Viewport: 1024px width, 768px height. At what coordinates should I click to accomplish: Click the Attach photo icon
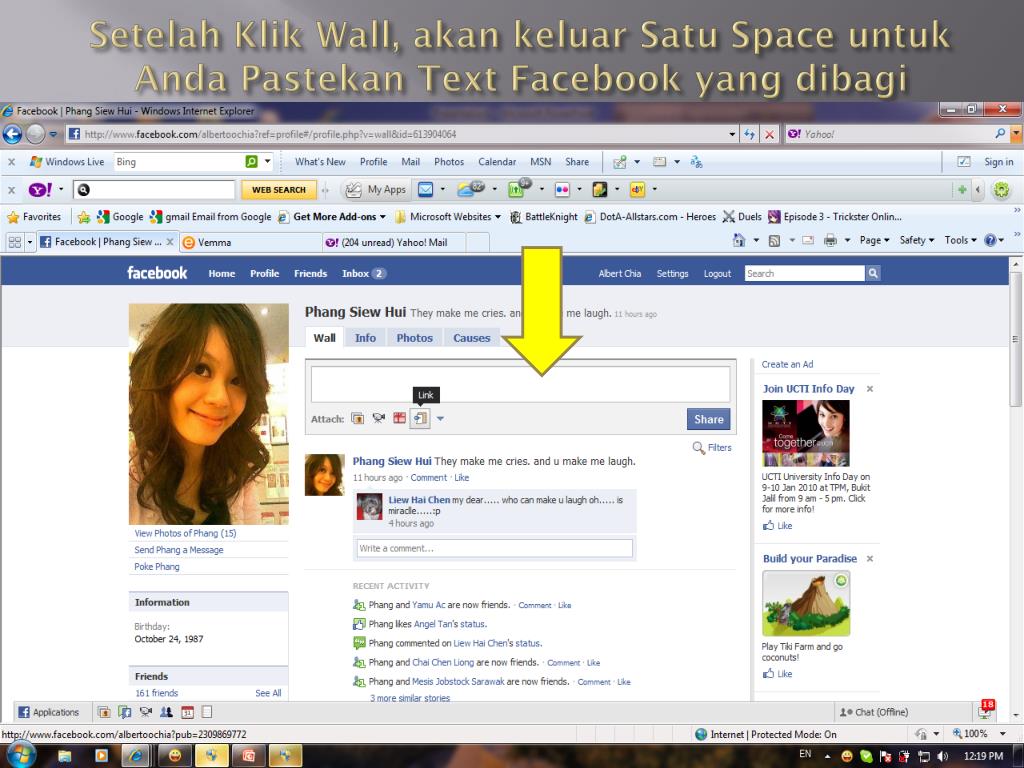tap(357, 419)
